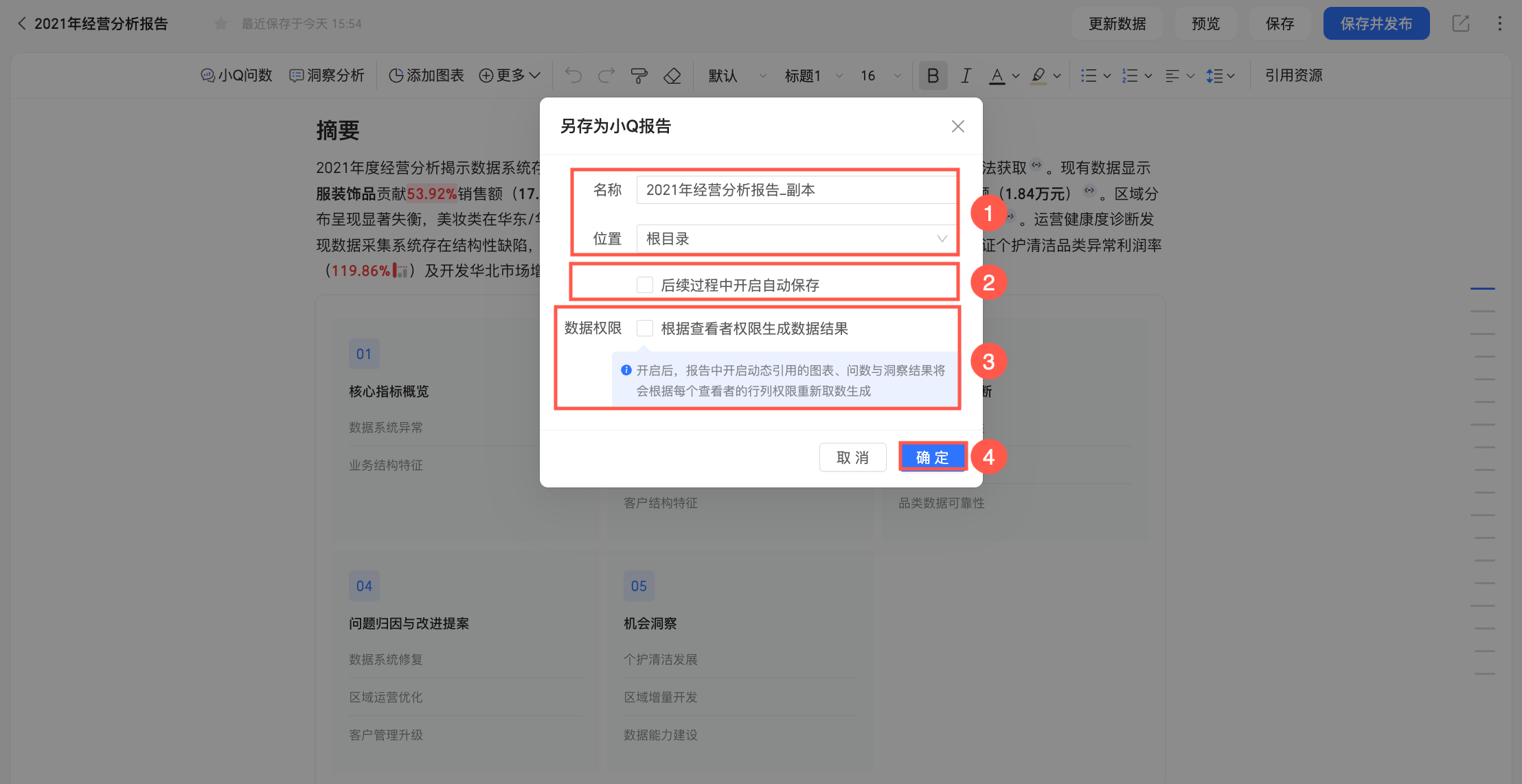This screenshot has height=784, width=1522.
Task: Click the 确定 confirm button
Action: (x=932, y=457)
